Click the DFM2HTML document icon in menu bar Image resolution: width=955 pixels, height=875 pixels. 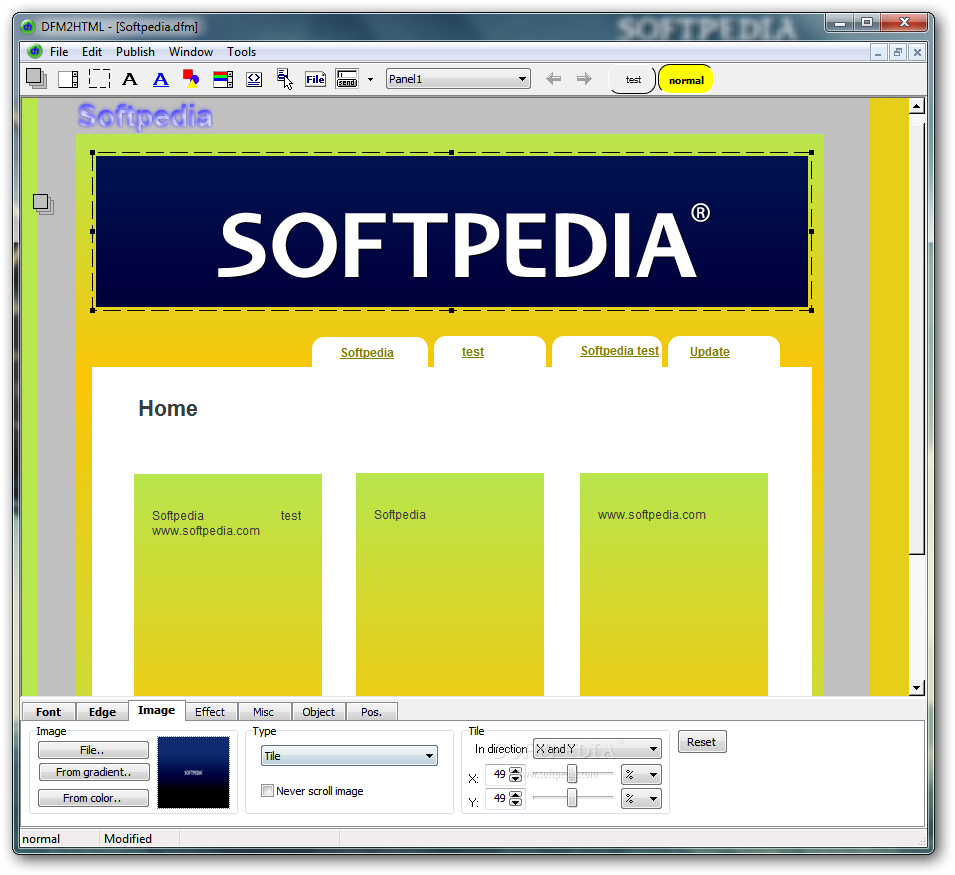[35, 51]
